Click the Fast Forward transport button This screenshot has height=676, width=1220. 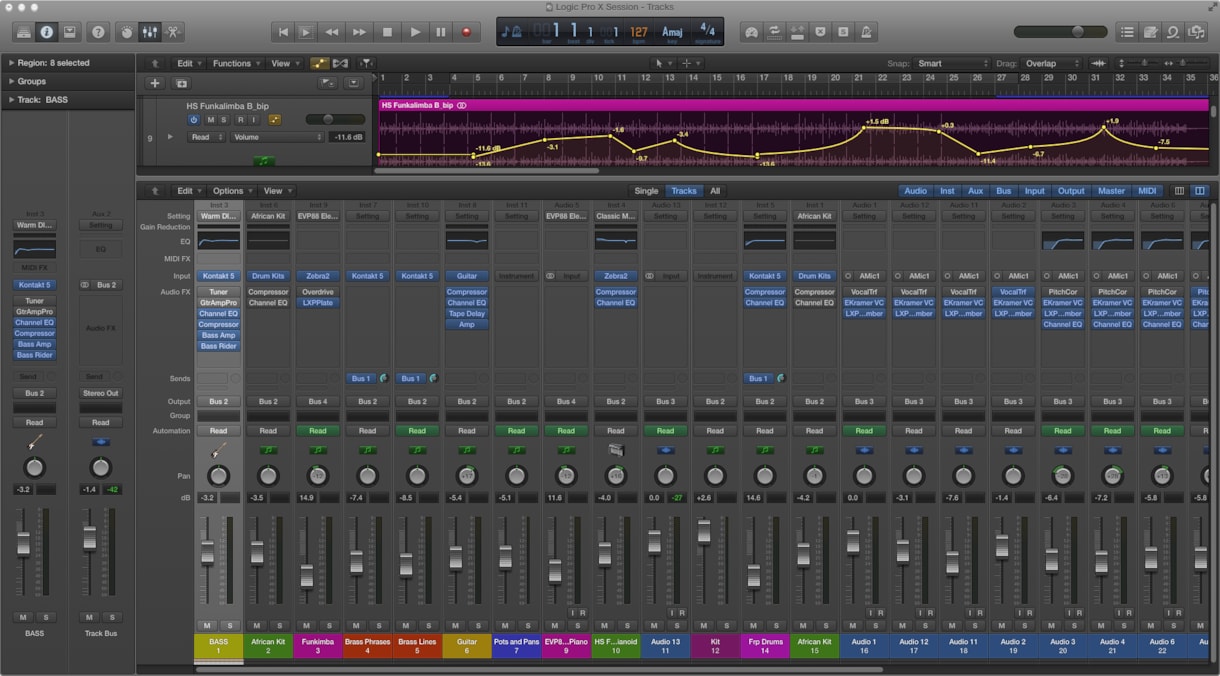pyautogui.click(x=359, y=32)
